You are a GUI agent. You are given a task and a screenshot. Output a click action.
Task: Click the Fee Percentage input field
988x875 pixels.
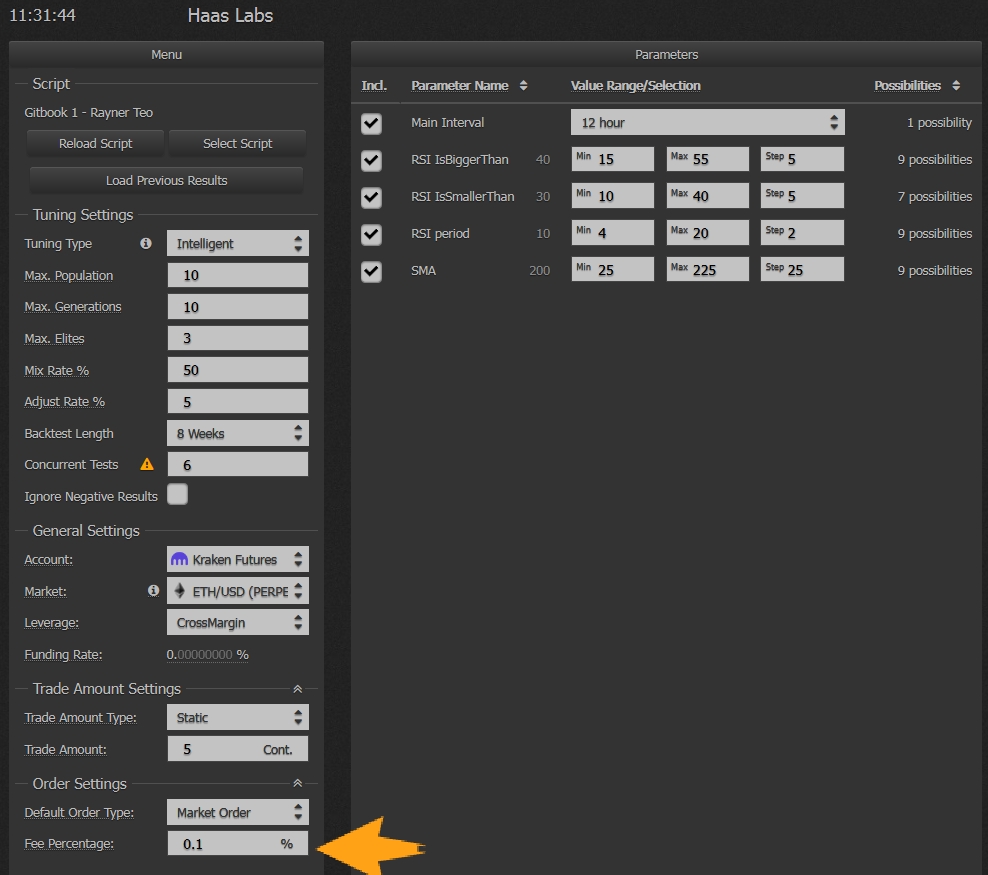[x=228, y=844]
